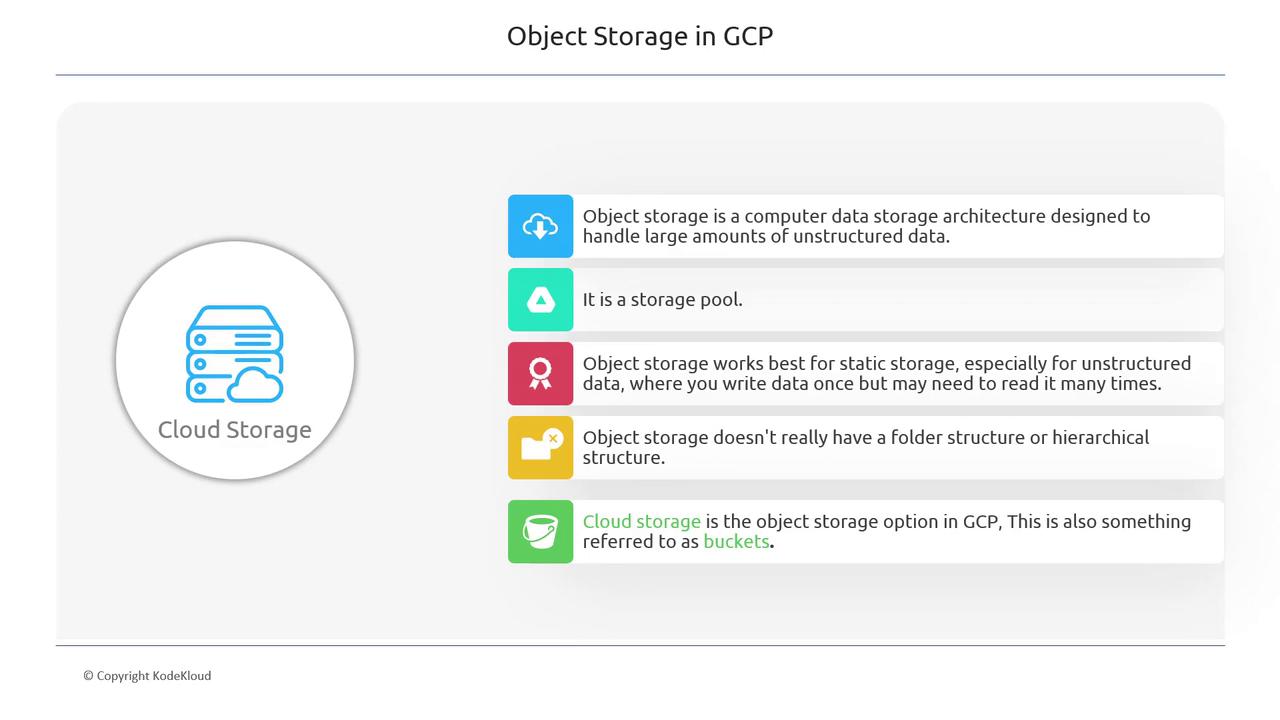Click 'is the object storage option in GCP' text
Image resolution: width=1280 pixels, height=720 pixels.
(852, 521)
